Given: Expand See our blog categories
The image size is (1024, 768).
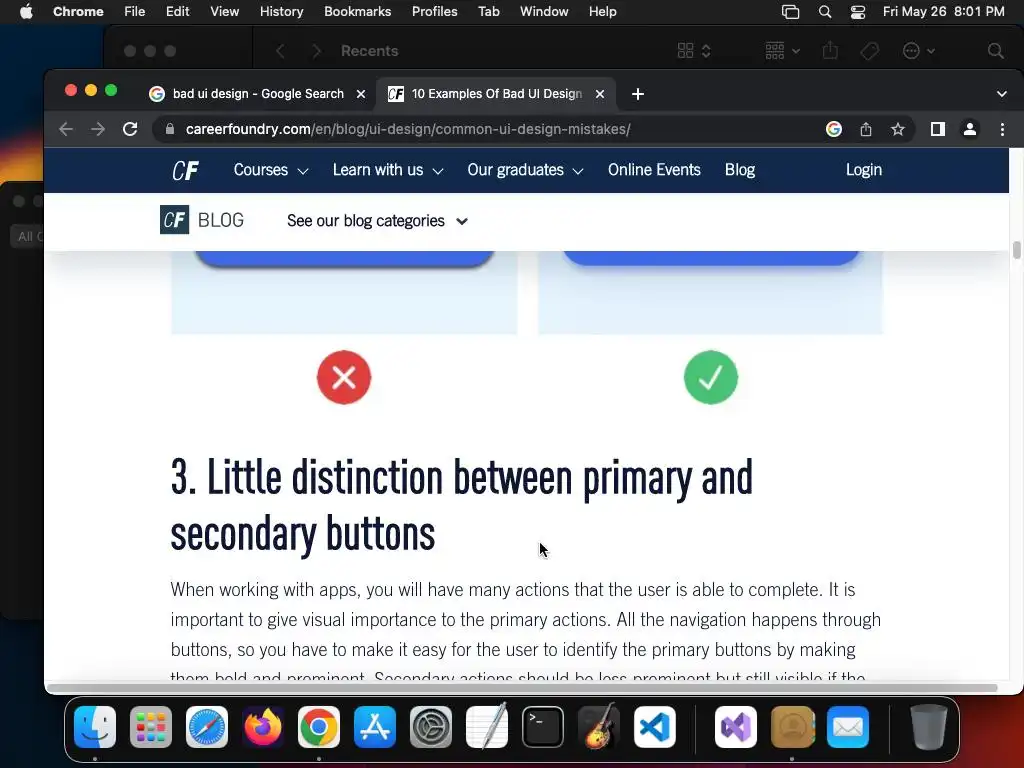Looking at the screenshot, I should [377, 221].
